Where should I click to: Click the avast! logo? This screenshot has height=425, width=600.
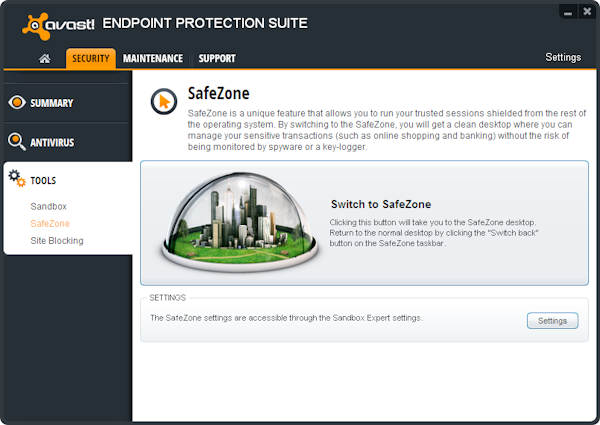[x=58, y=26]
